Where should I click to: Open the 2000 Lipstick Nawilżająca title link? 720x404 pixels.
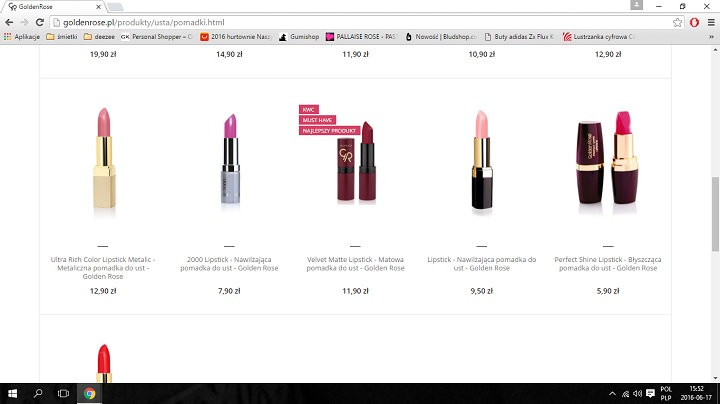(229, 264)
